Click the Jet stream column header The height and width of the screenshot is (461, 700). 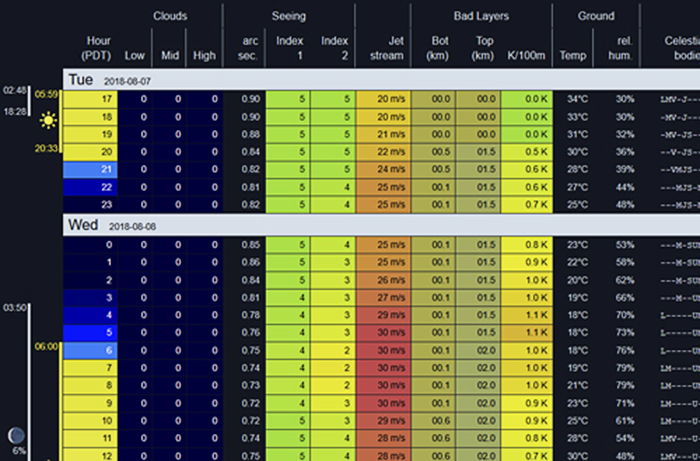point(387,48)
